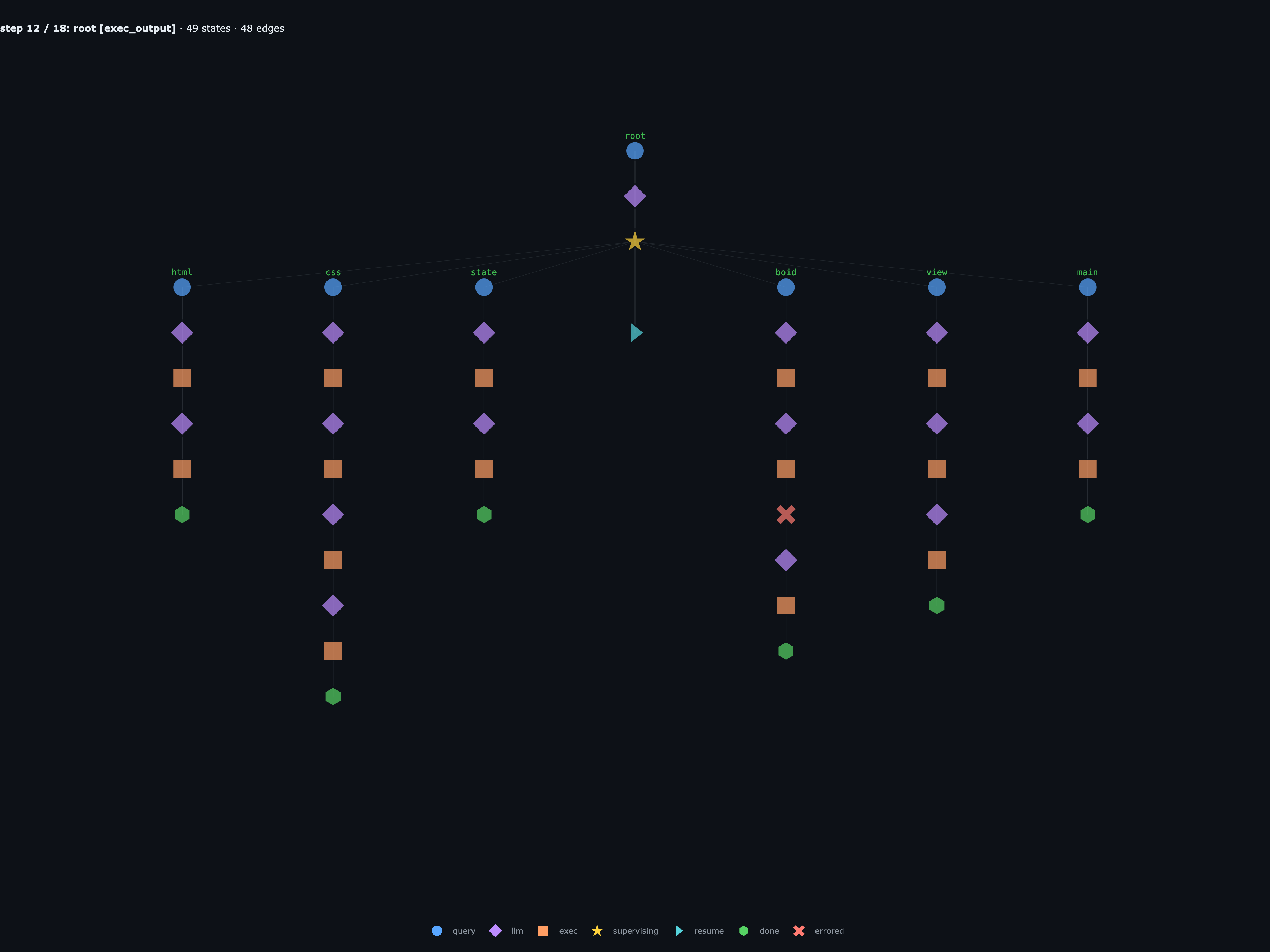Screen dimensions: 1270x952
Task: Toggle the exec legend entry
Action: (557, 931)
